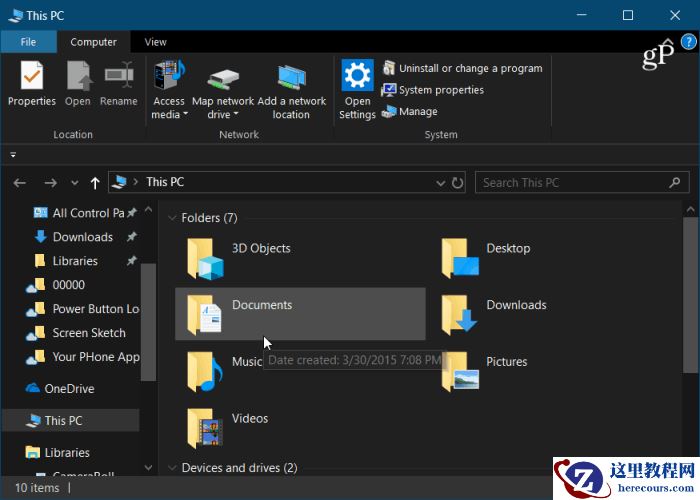Expand the address bar history dropdown

[x=441, y=183]
